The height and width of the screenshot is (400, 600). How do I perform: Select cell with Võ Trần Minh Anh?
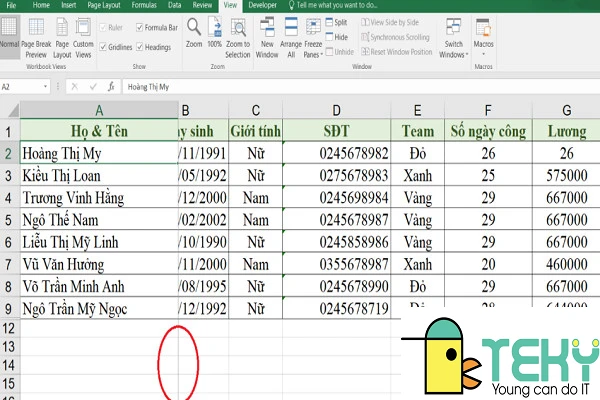pyautogui.click(x=99, y=286)
